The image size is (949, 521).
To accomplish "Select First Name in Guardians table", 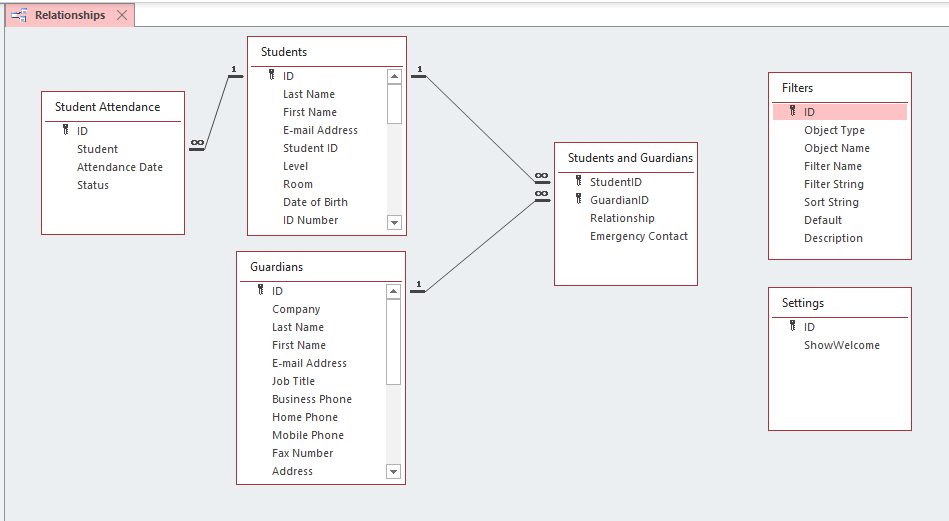I will point(299,346).
